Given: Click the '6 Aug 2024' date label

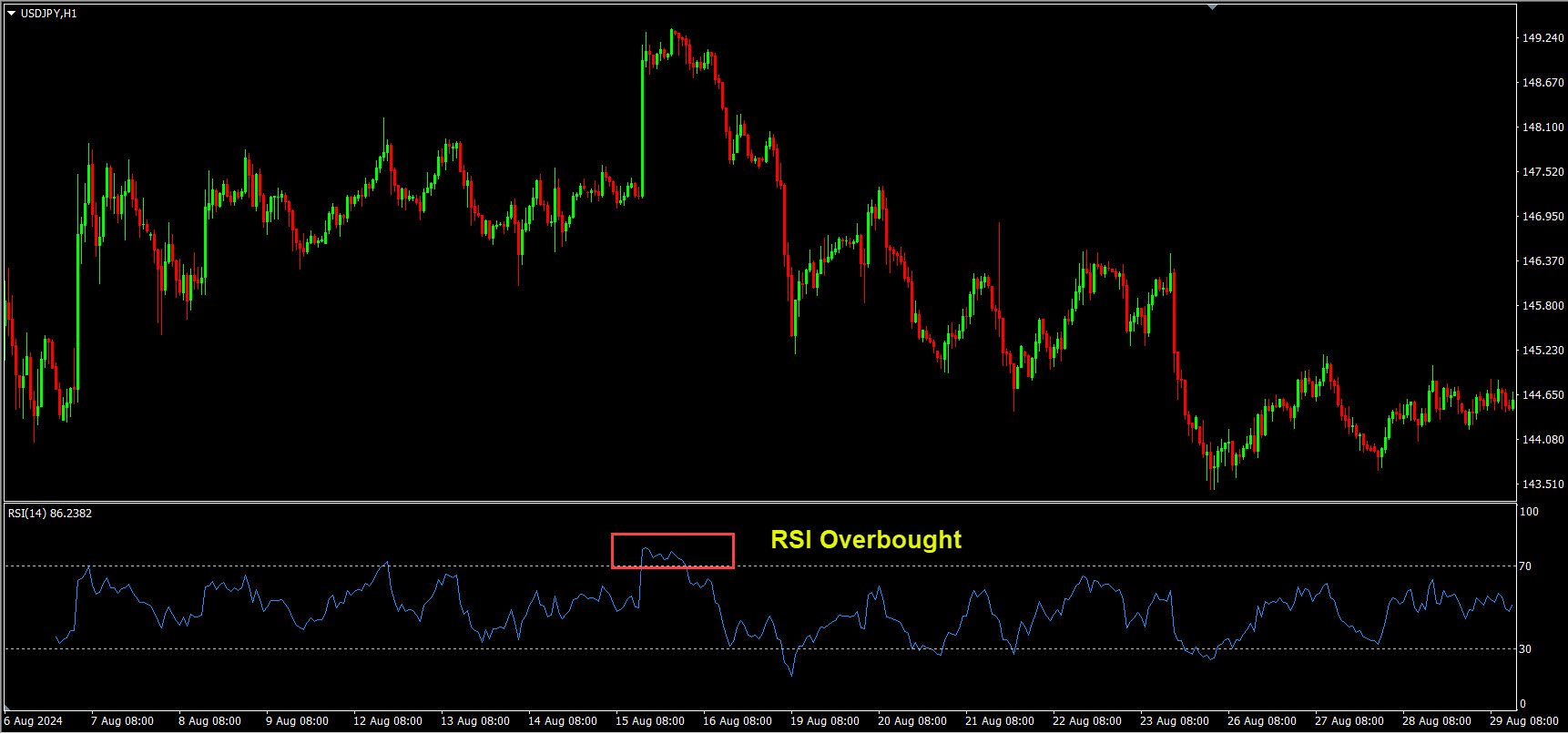Looking at the screenshot, I should (34, 721).
